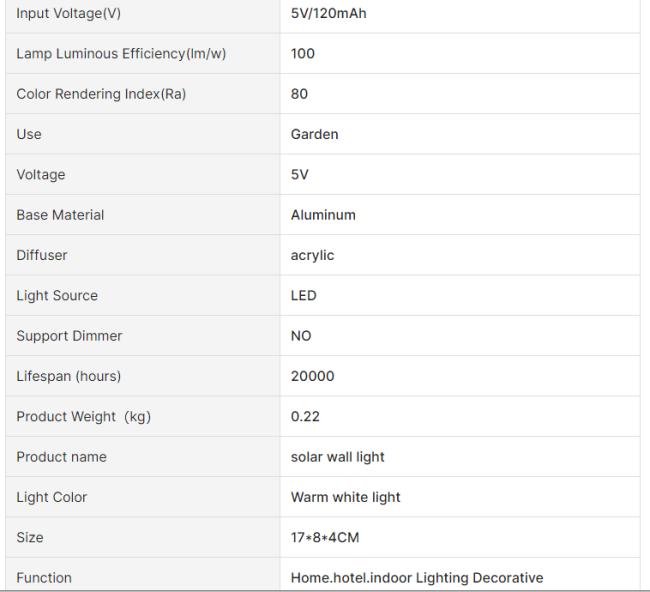Image resolution: width=650 pixels, height=592 pixels.
Task: Click the value 80 for color rendering
Action: tap(299, 94)
